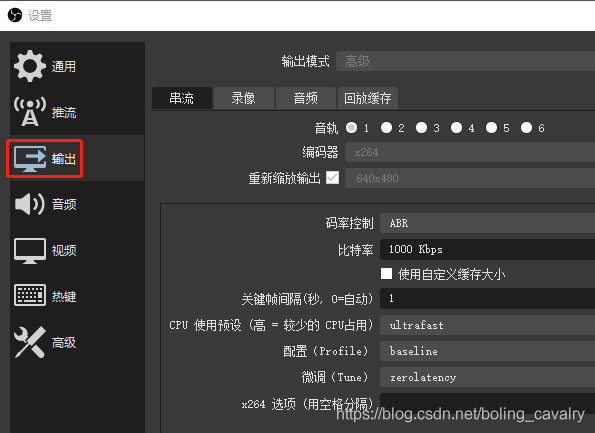Select audio track 5 radio button
Viewport: 595px width, 433px height.
pyautogui.click(x=491, y=128)
